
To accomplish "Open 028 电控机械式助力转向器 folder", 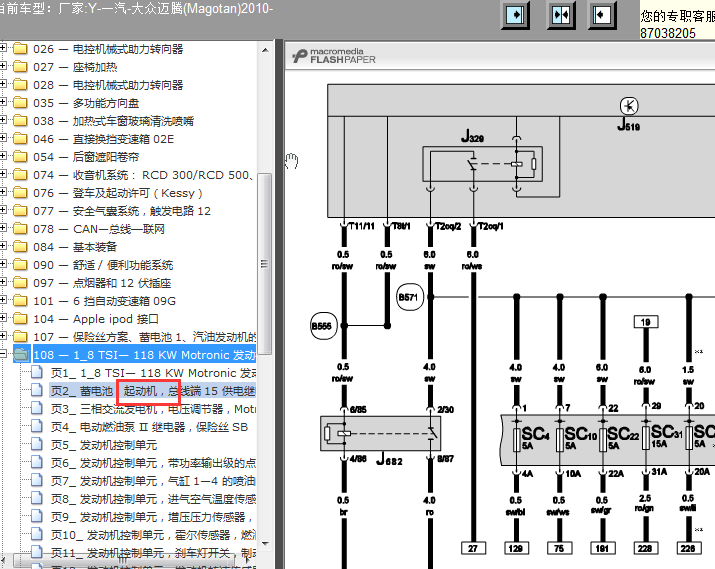I will [108, 85].
